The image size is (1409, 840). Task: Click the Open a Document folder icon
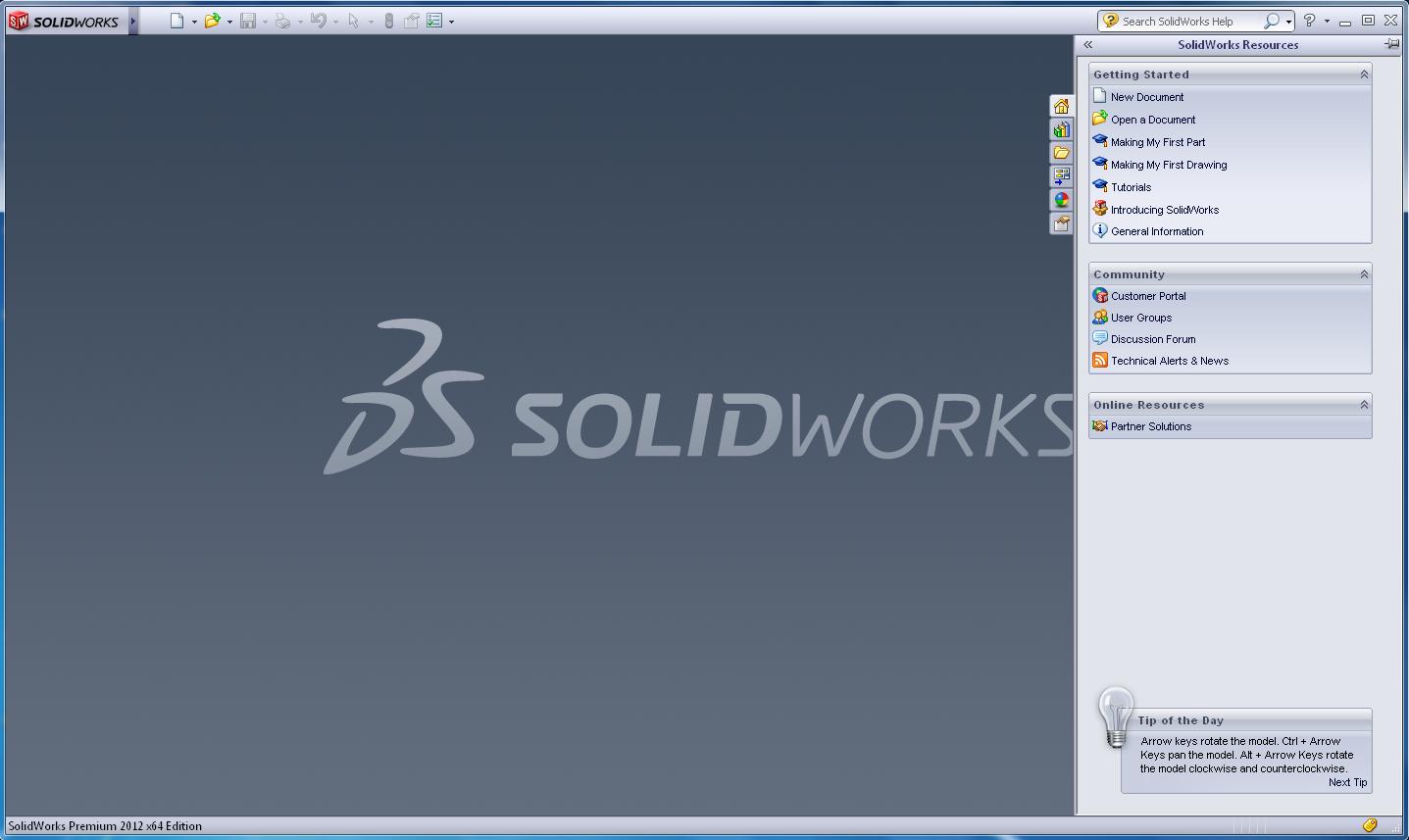click(x=1100, y=119)
